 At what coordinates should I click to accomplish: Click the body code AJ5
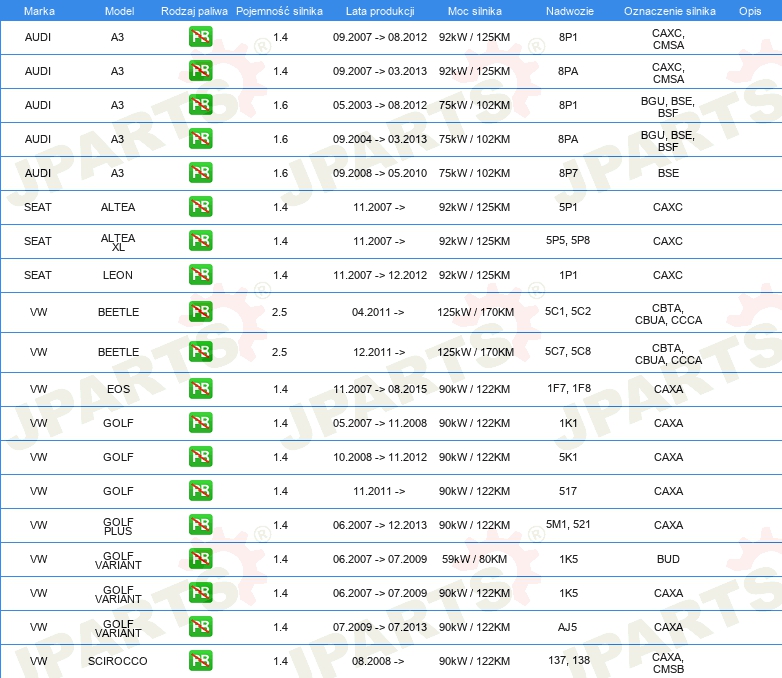coord(568,627)
